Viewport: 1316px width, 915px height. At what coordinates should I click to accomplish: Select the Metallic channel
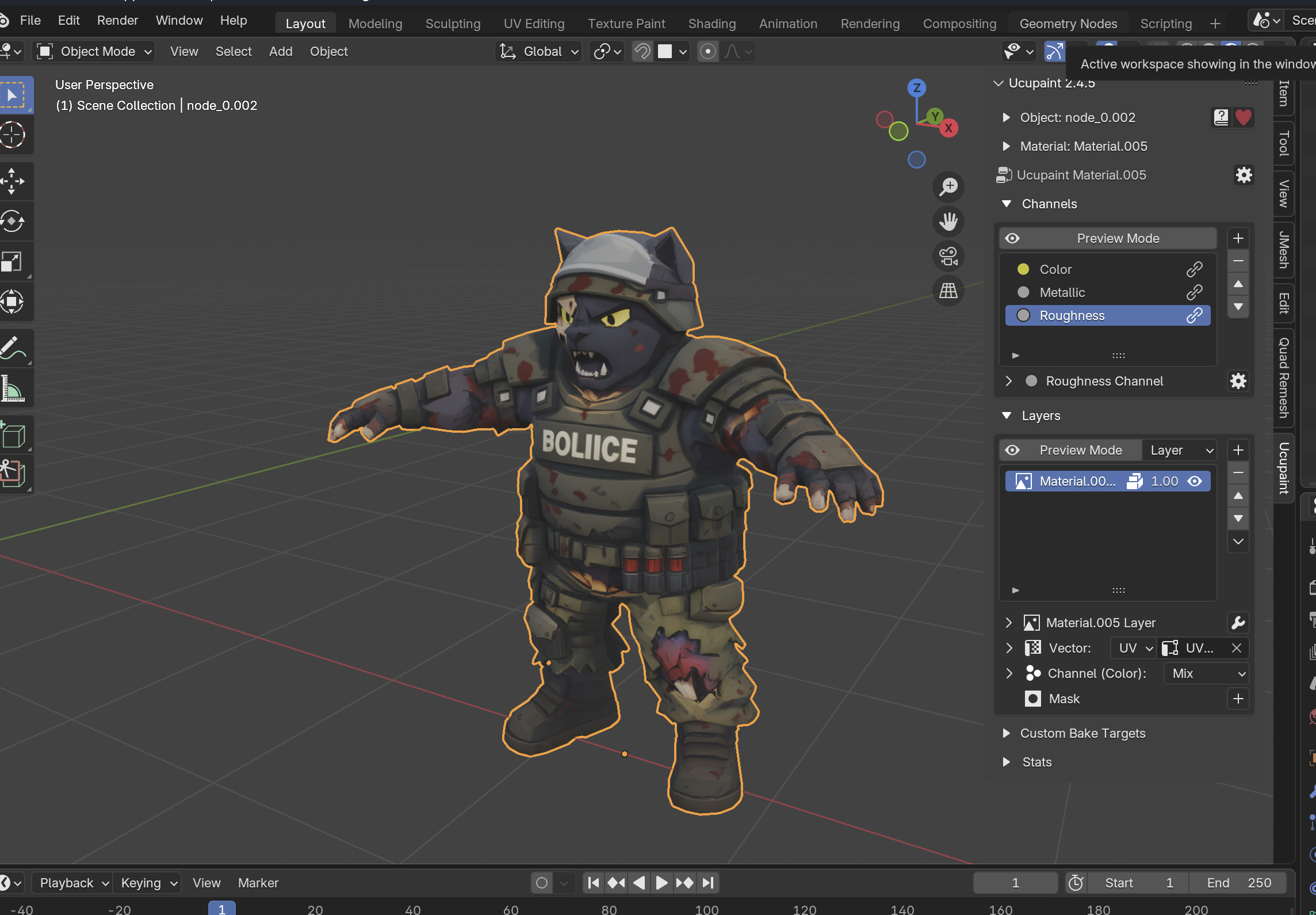[1062, 292]
